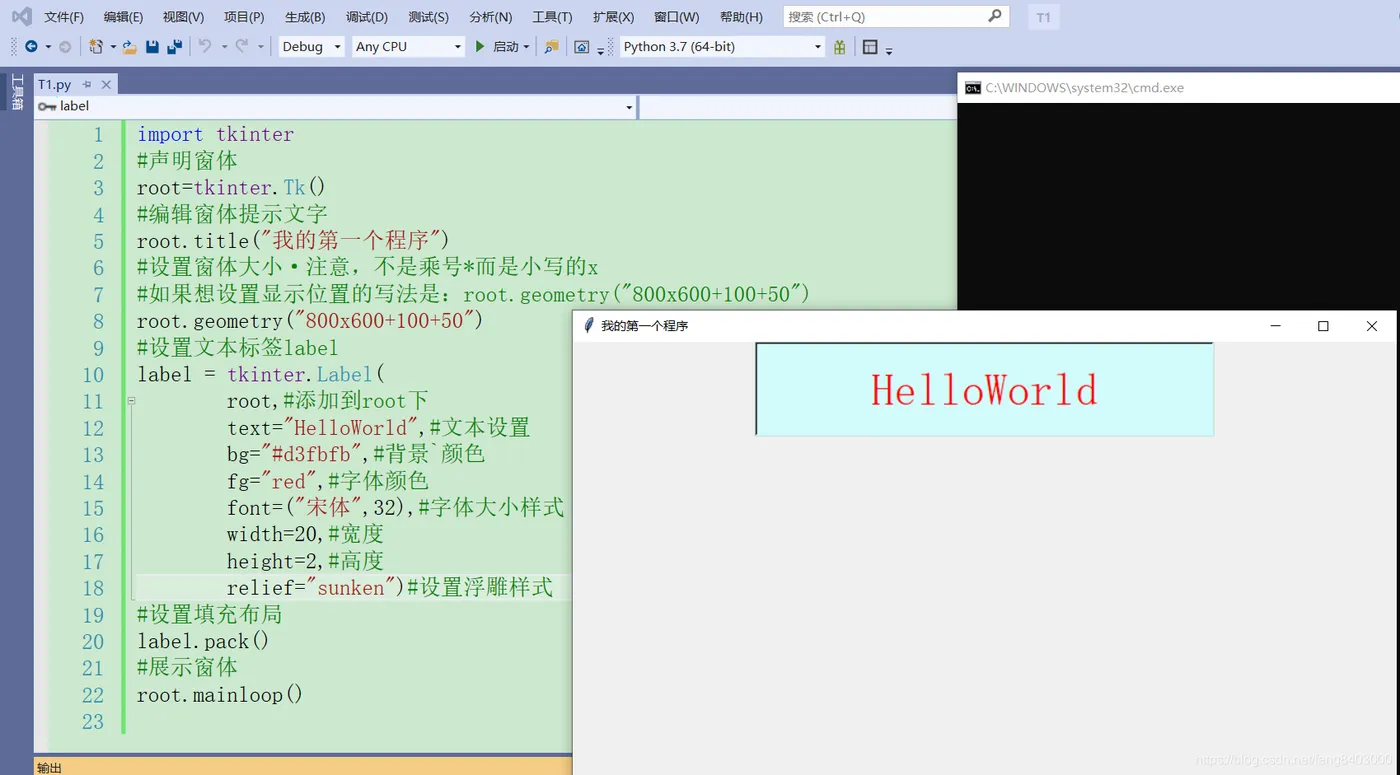Open the 测试(S) menu
This screenshot has height=775, width=1400.
pos(428,17)
